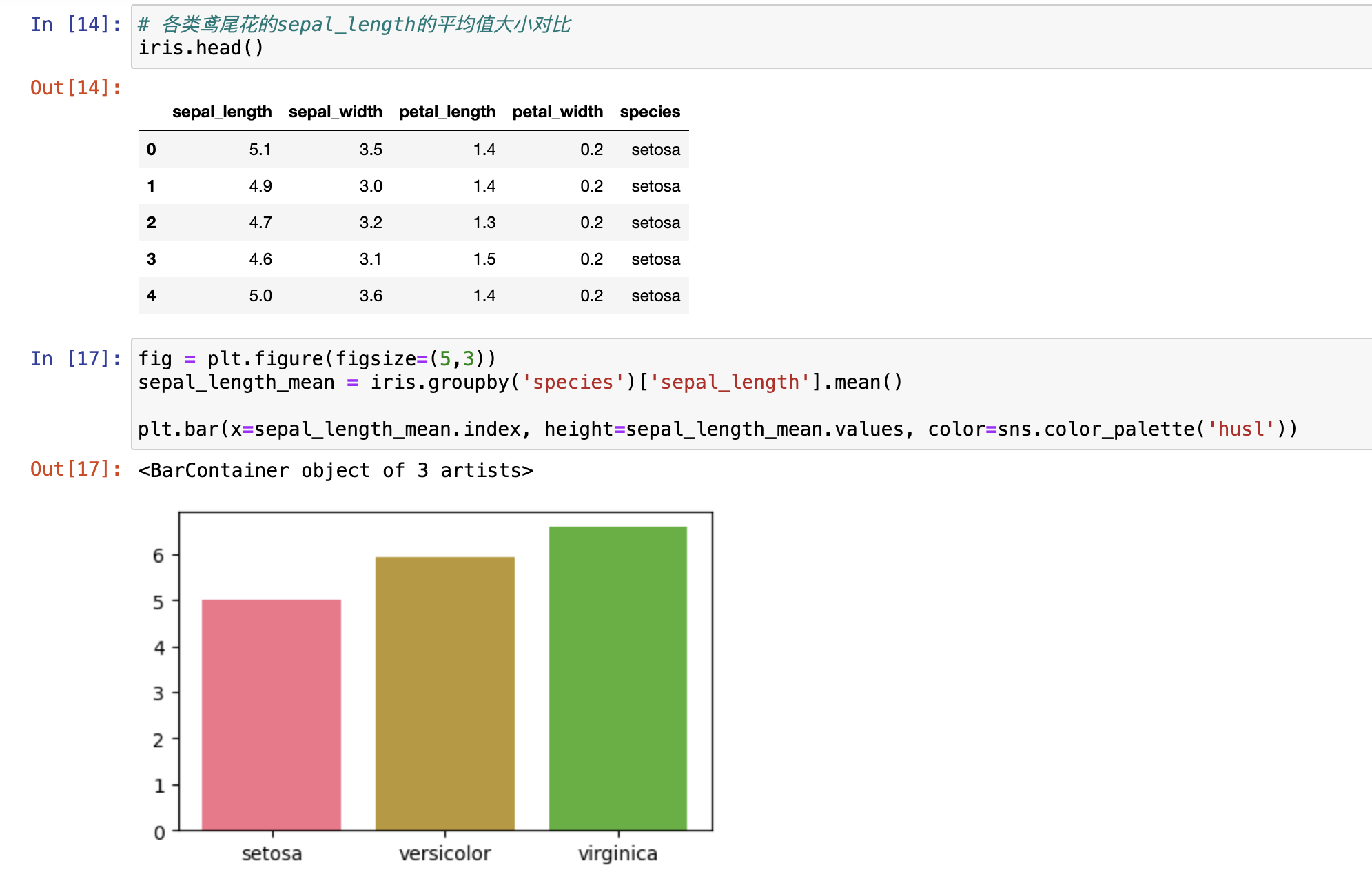Click the groupby('species') code line
The width and height of the screenshot is (1372, 881).
coord(520,382)
